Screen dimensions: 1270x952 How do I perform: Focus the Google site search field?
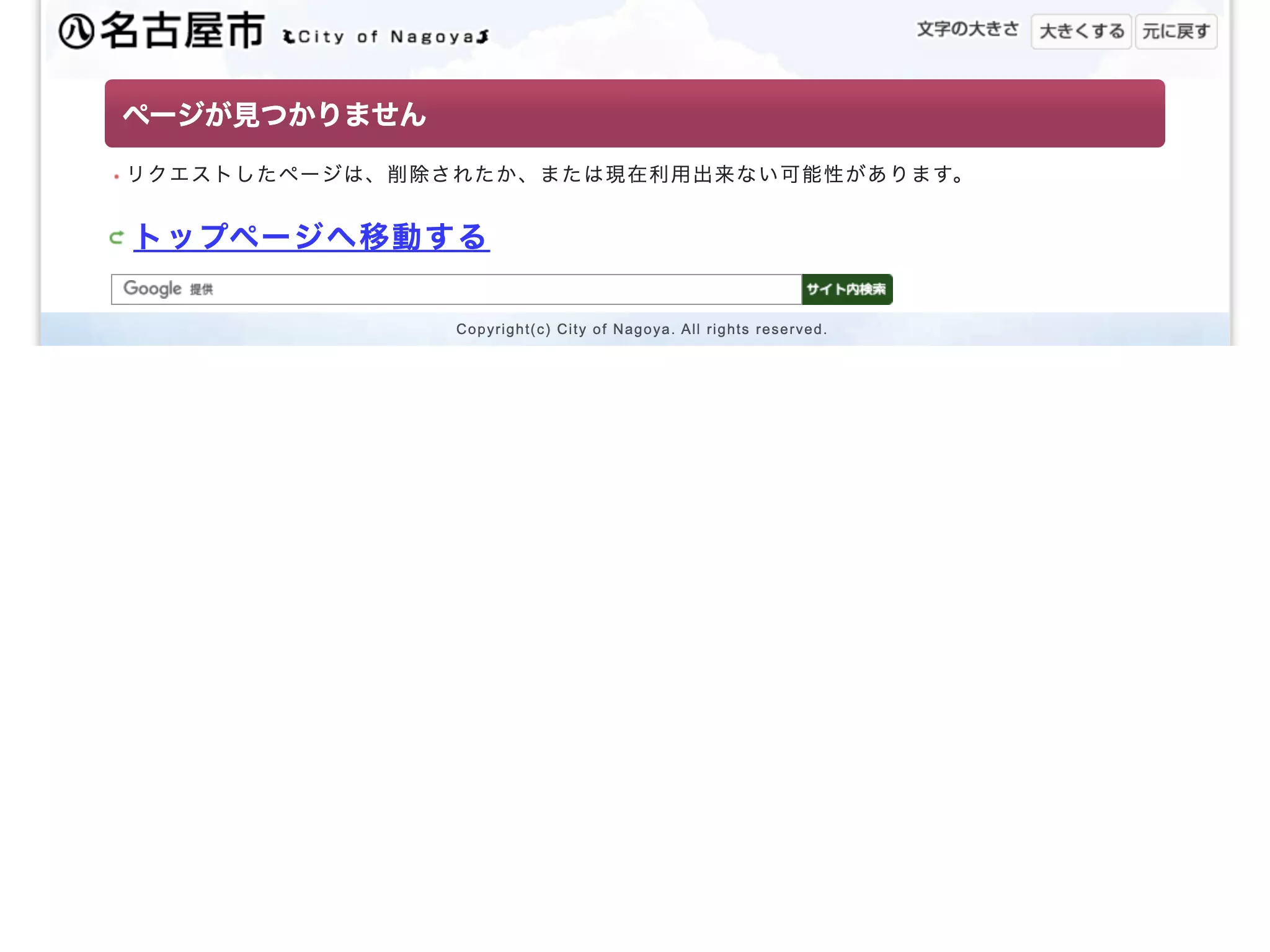456,289
